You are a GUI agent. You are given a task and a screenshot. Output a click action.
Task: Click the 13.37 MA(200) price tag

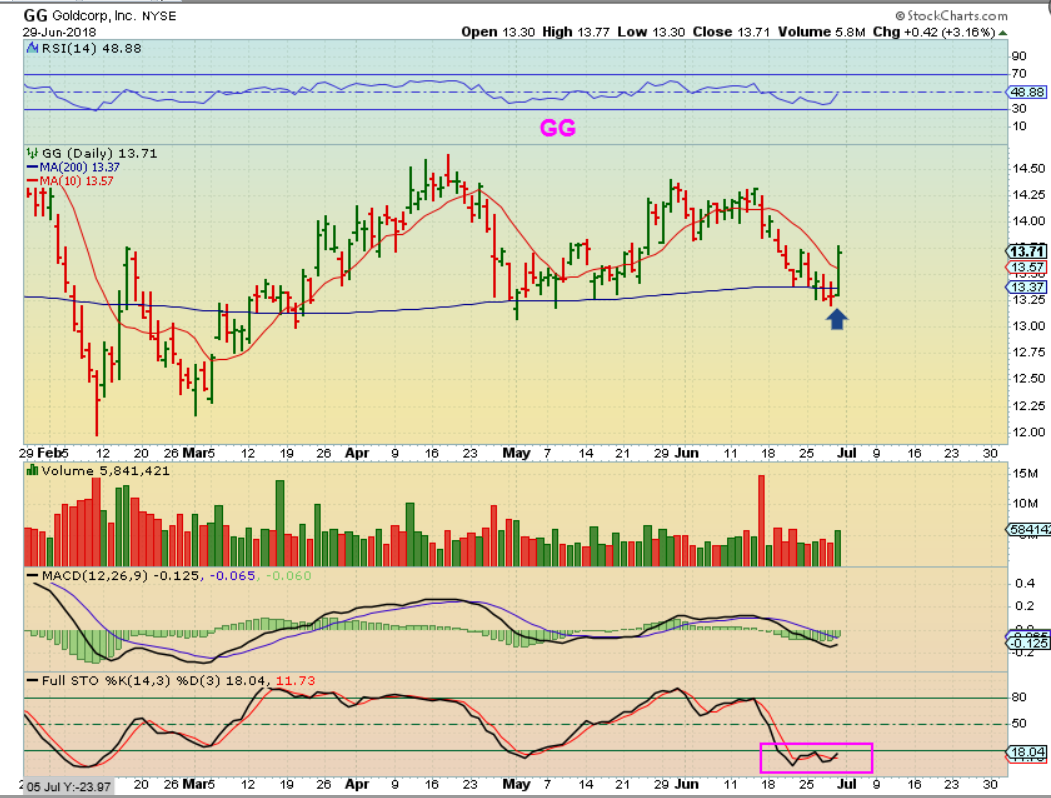[x=1027, y=287]
